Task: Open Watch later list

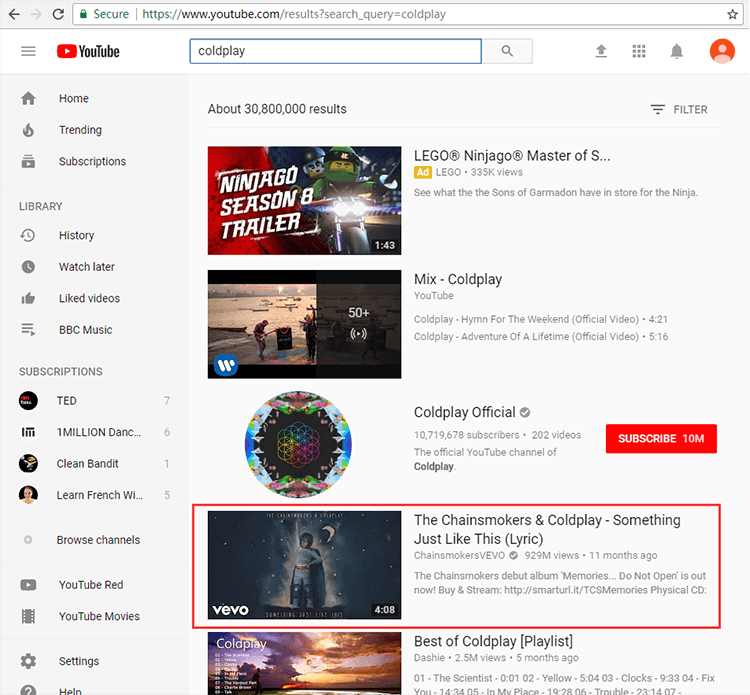Action: pyautogui.click(x=87, y=266)
